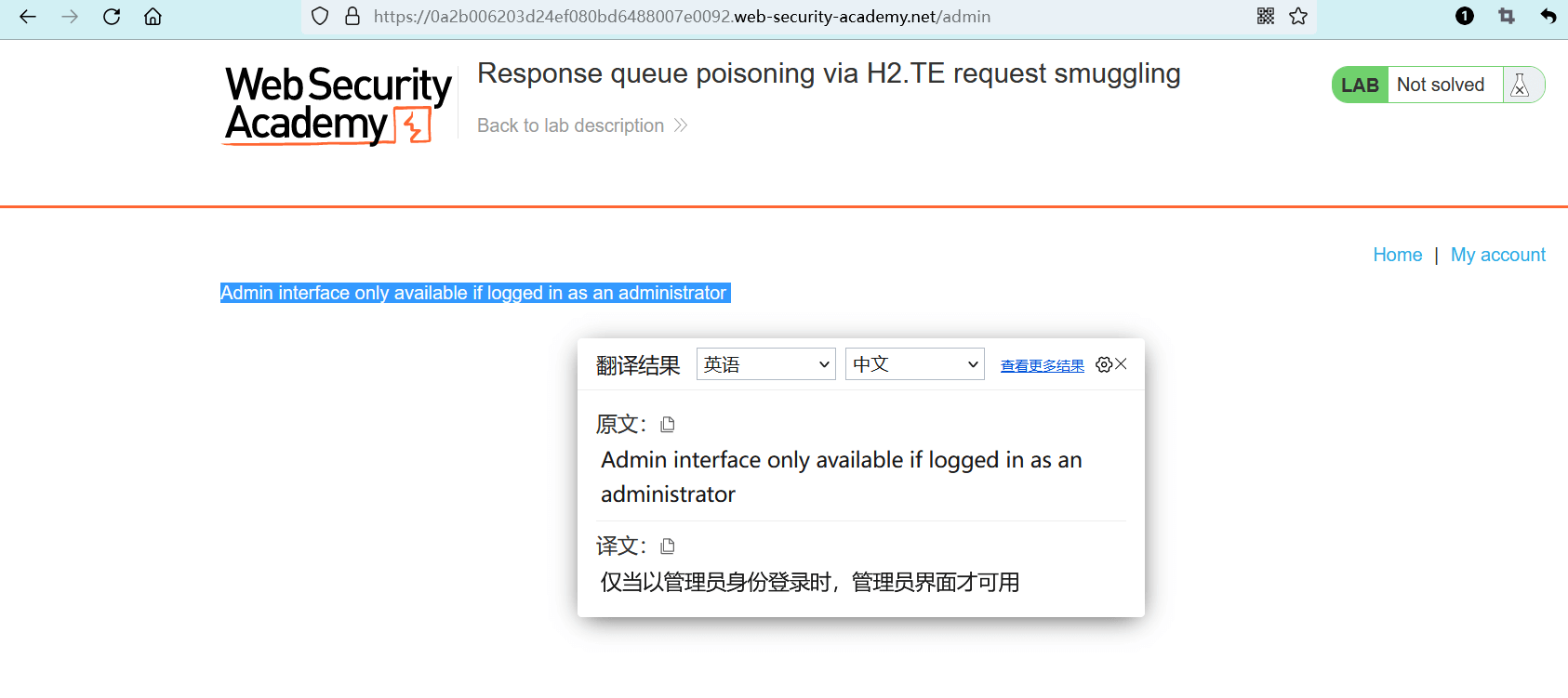Click the browser forward arrow
This screenshot has width=1568, height=698.
point(70,17)
